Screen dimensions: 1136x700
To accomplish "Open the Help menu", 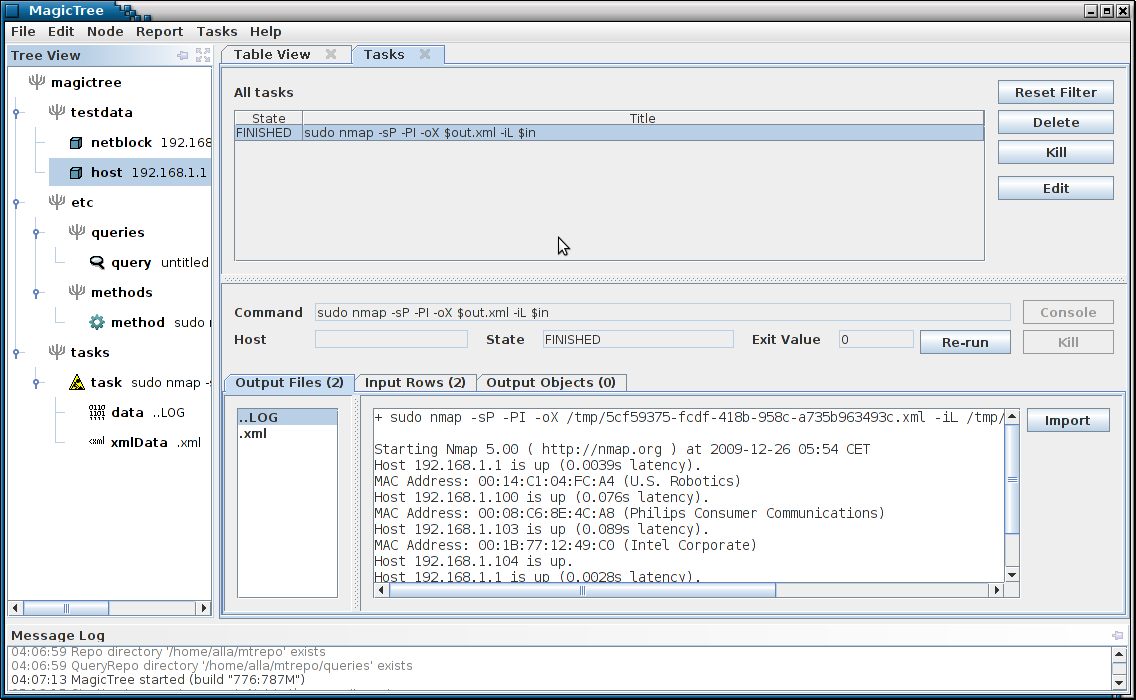I will pos(265,31).
